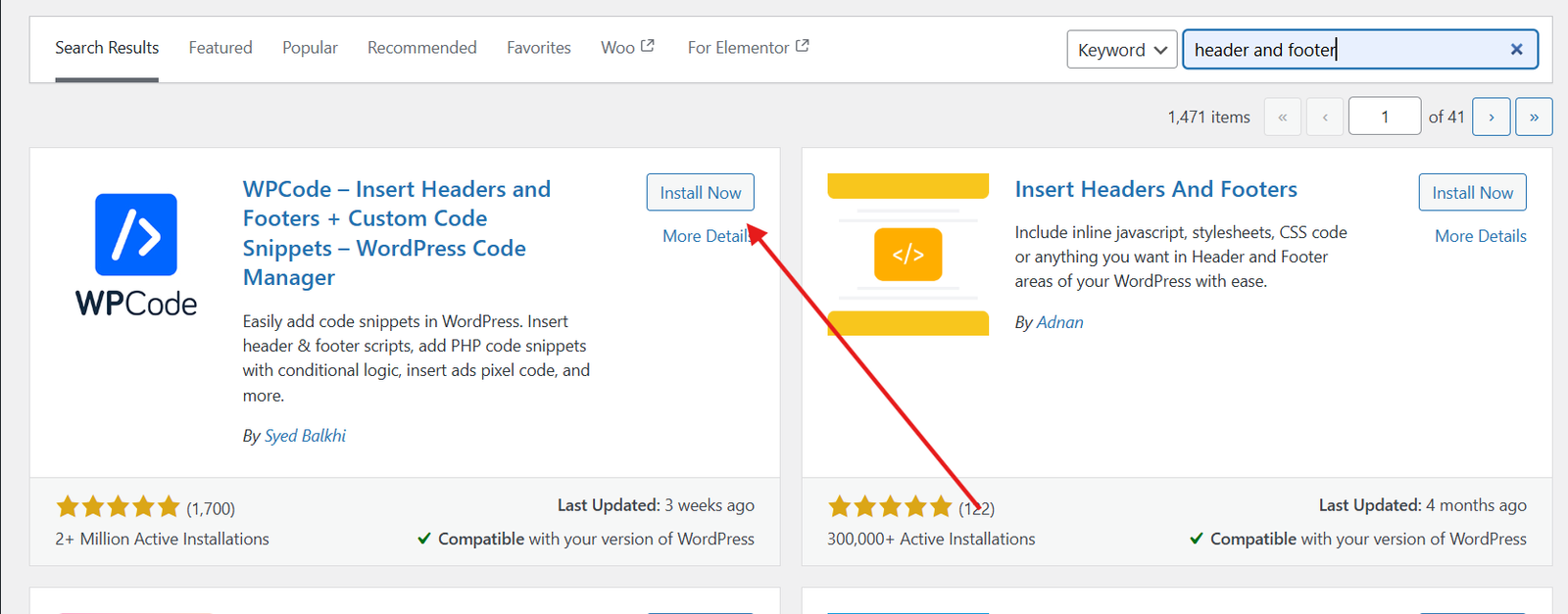This screenshot has height=614, width=1568.
Task: Click the current page number field
Action: [1385, 117]
